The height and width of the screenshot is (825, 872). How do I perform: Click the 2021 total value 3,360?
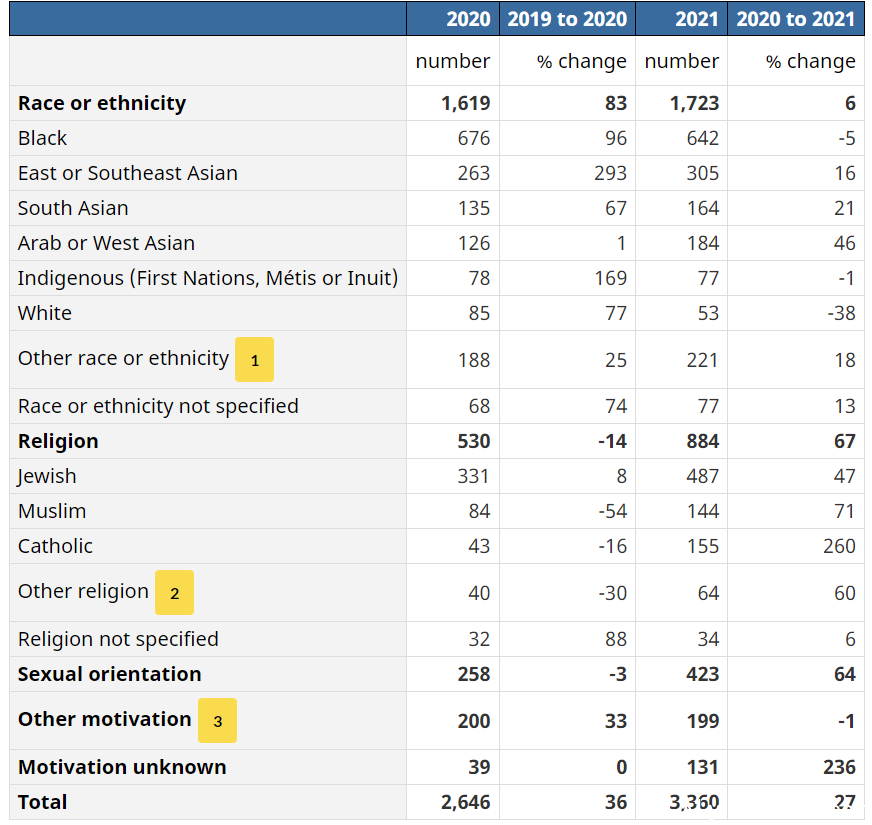(x=694, y=802)
